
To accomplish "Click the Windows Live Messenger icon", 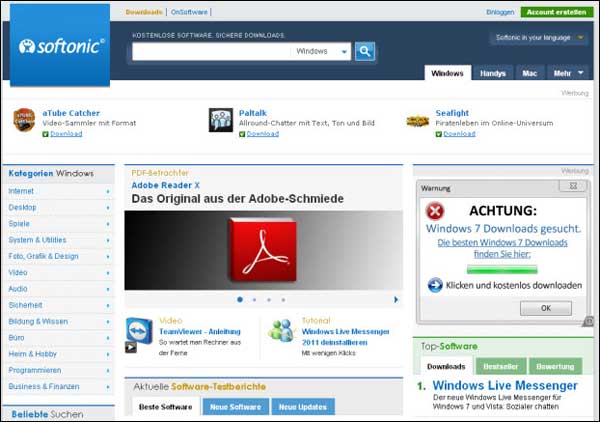I will (282, 331).
